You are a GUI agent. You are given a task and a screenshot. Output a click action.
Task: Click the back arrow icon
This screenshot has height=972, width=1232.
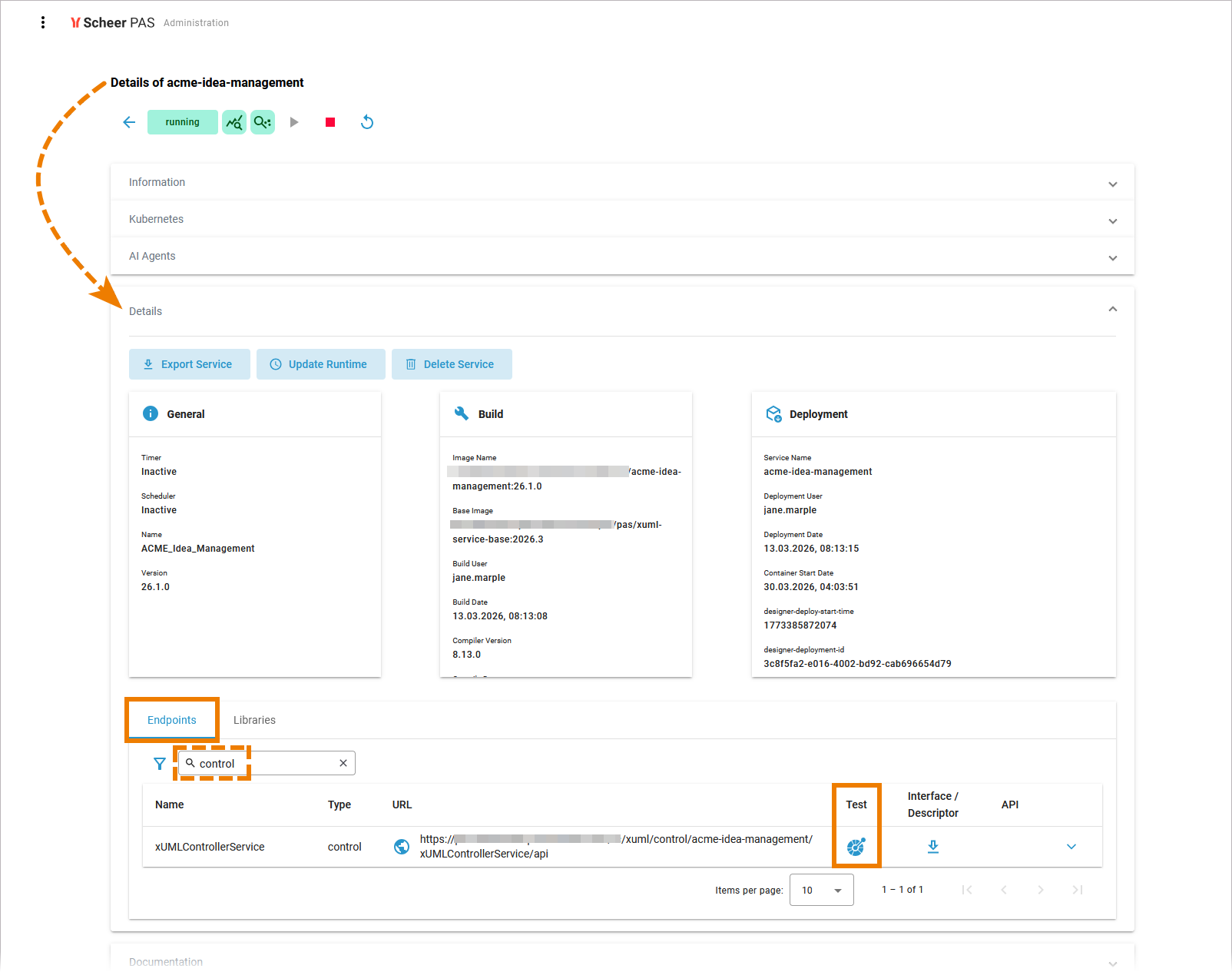click(x=129, y=122)
